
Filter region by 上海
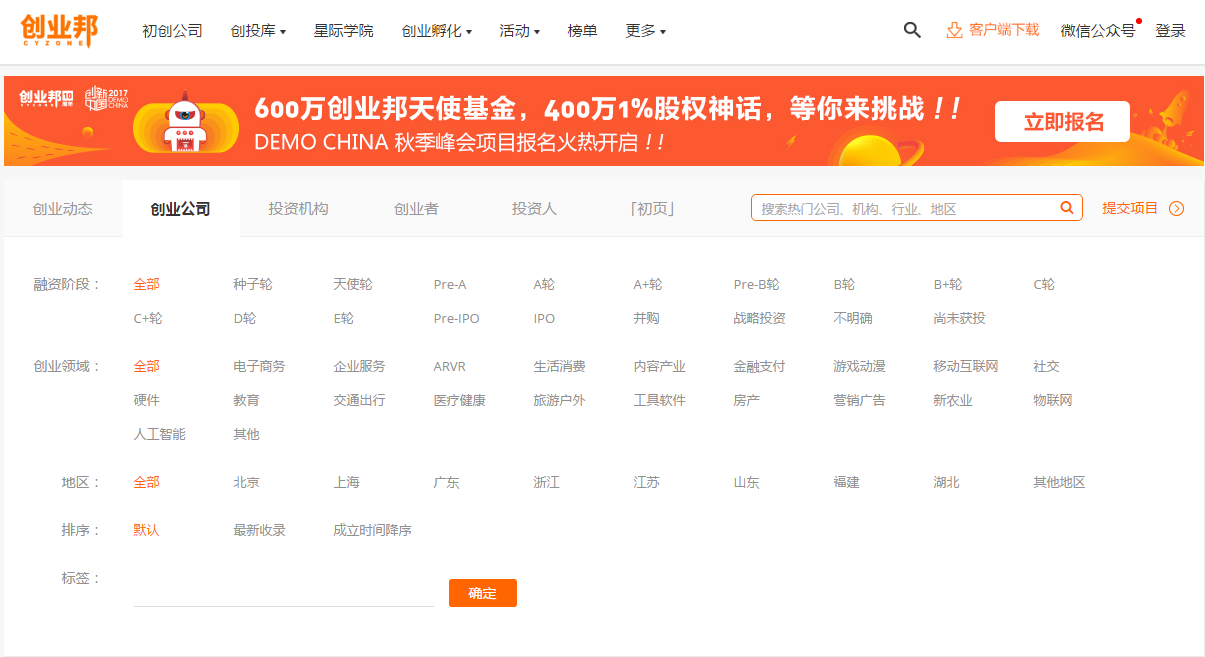[x=346, y=482]
